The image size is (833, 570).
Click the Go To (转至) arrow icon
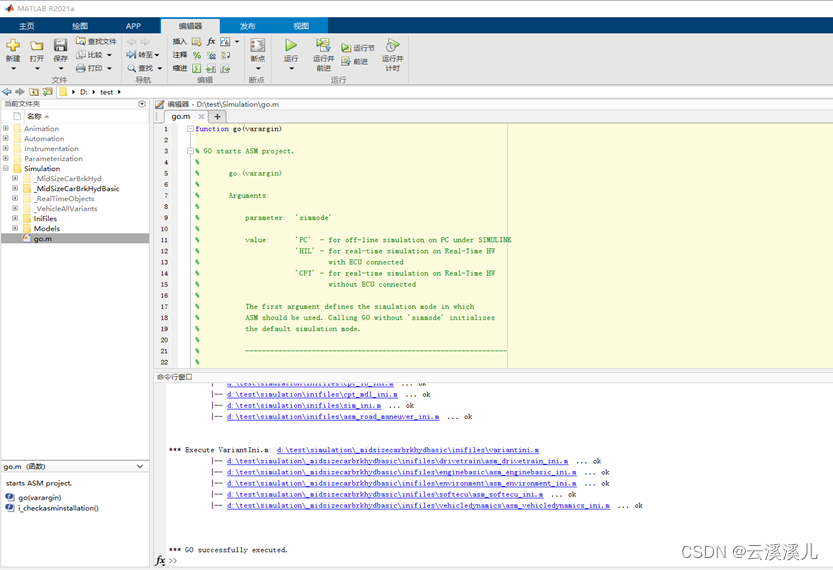click(131, 55)
